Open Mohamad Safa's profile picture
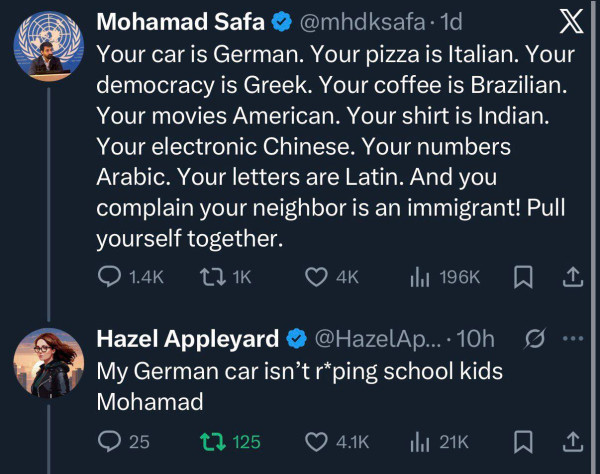The height and width of the screenshot is (474, 600). pyautogui.click(x=49, y=47)
